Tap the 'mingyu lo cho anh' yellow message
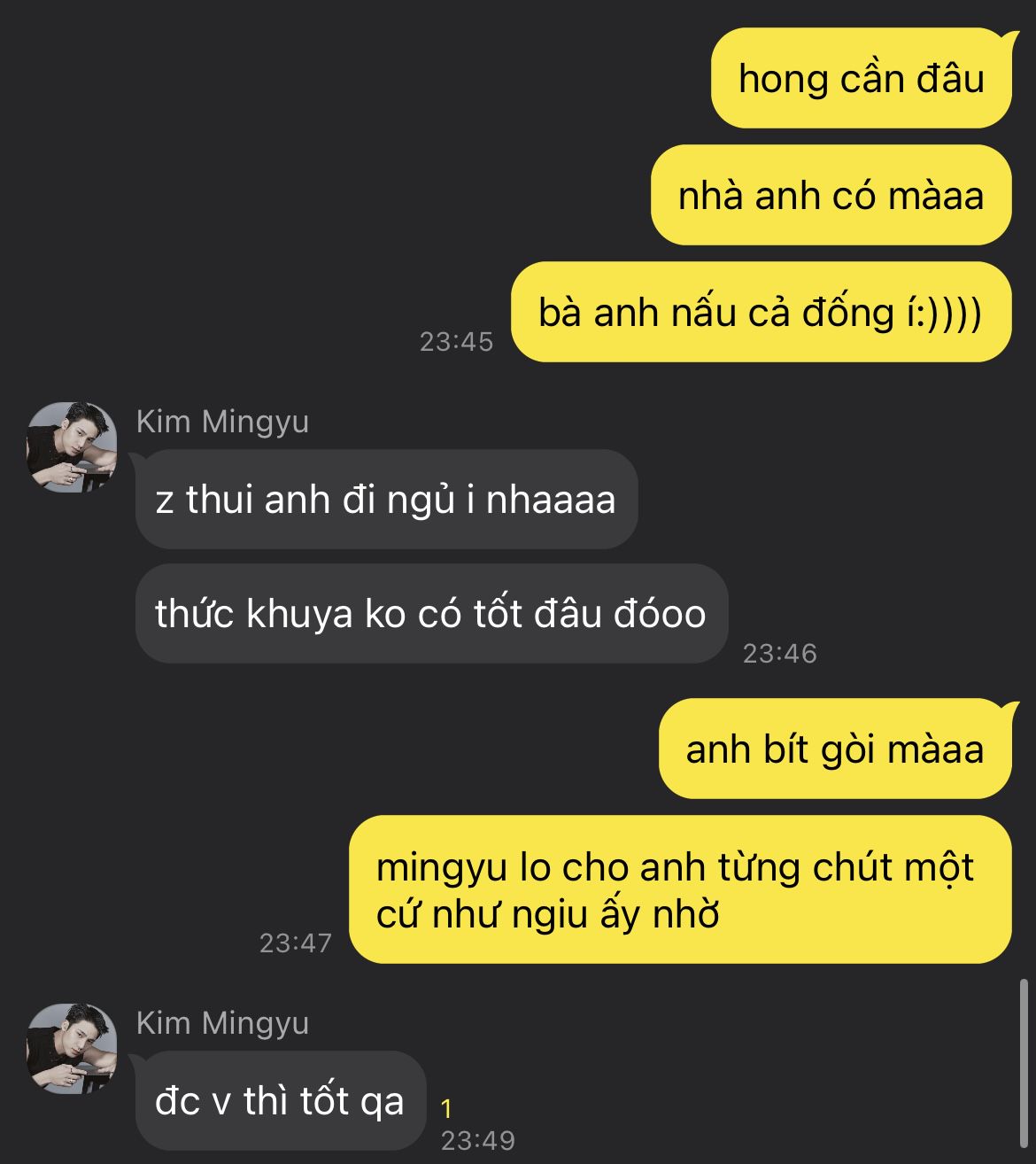 680,889
